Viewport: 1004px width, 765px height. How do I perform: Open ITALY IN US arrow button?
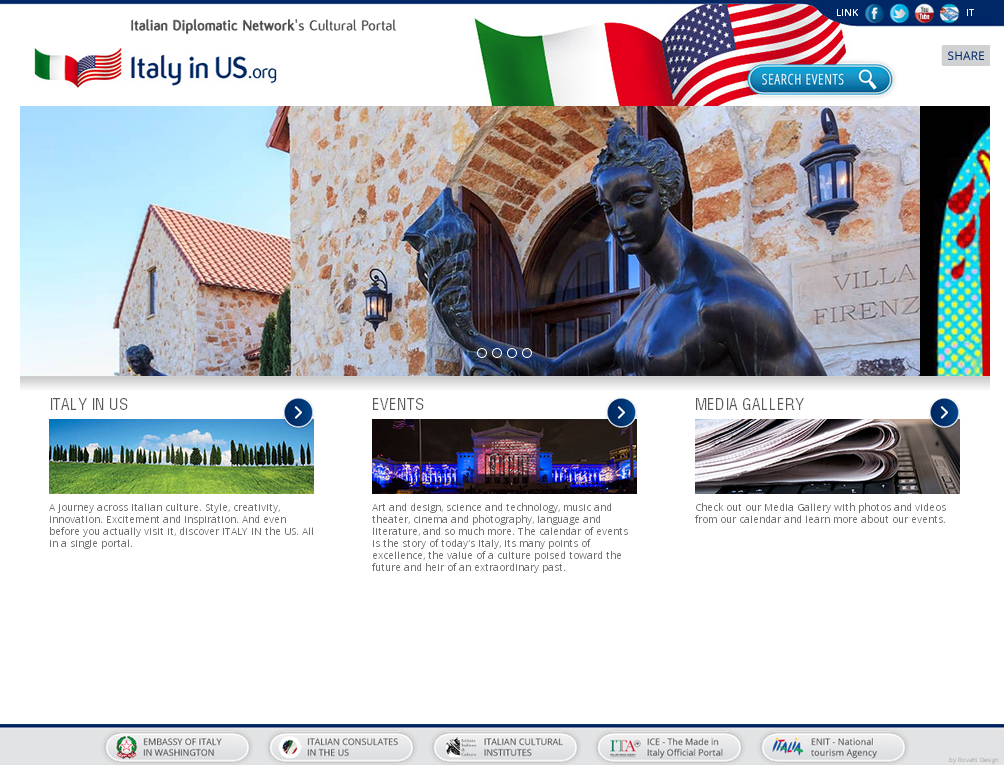298,413
